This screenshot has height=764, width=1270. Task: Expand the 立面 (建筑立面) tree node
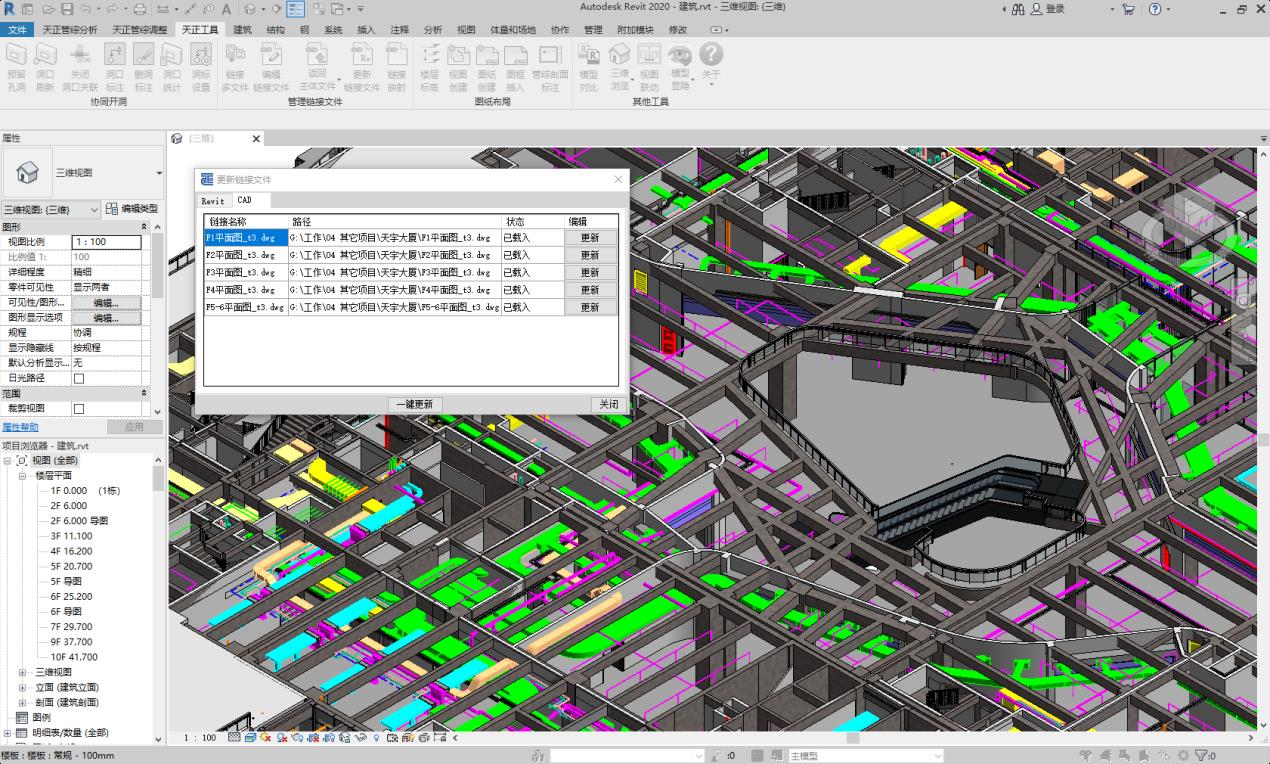coord(23,688)
